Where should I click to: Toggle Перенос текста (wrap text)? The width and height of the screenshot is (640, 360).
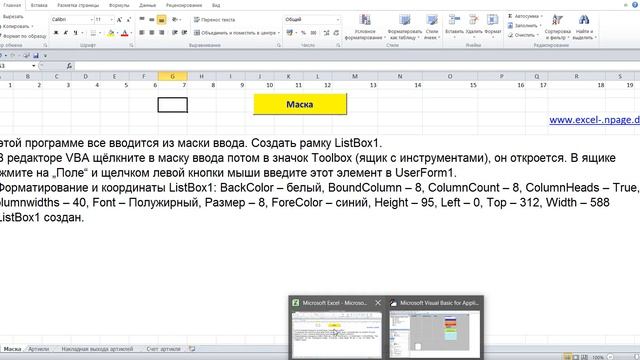point(214,20)
